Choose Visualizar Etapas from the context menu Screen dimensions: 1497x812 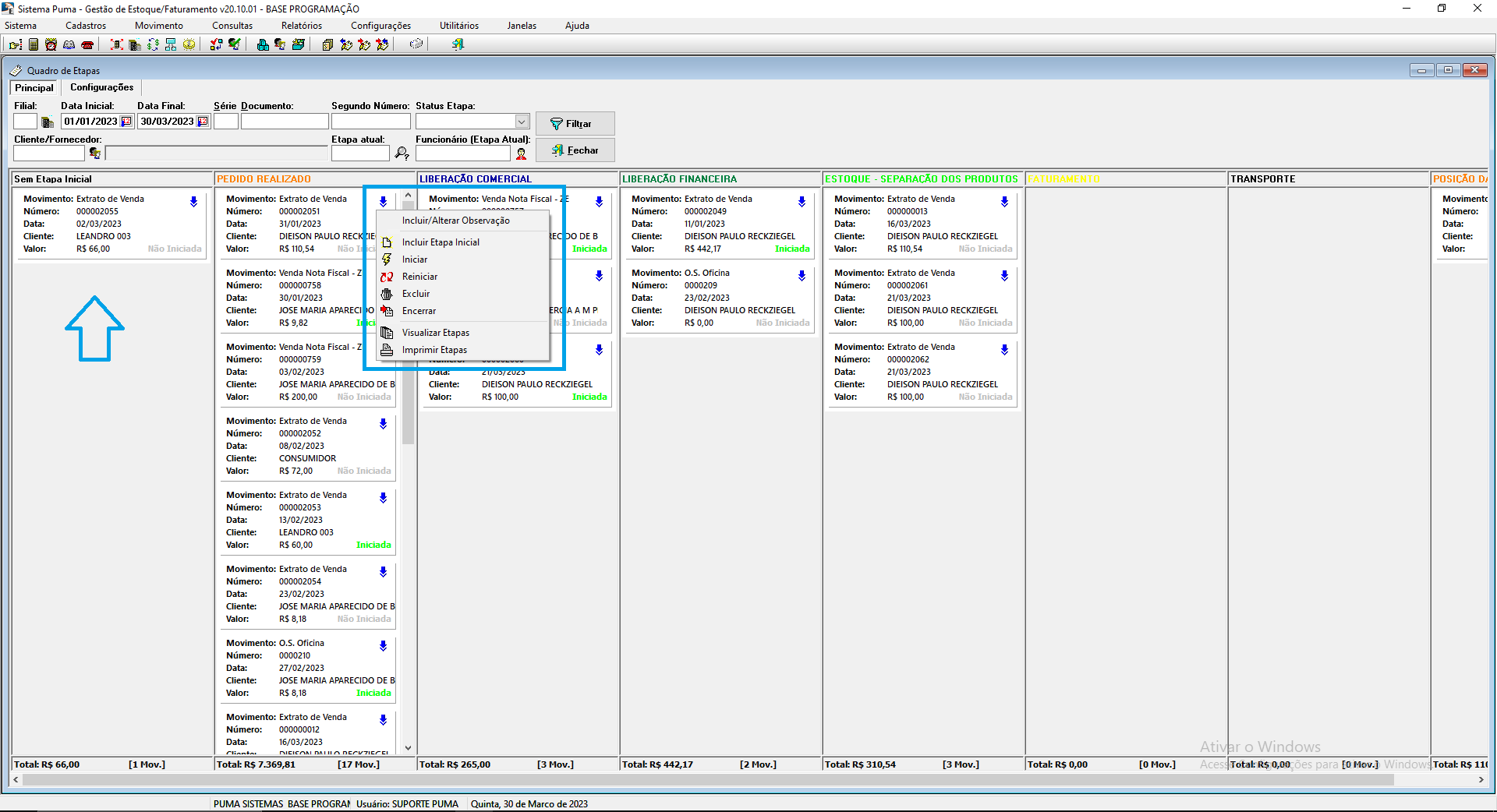[x=435, y=333]
